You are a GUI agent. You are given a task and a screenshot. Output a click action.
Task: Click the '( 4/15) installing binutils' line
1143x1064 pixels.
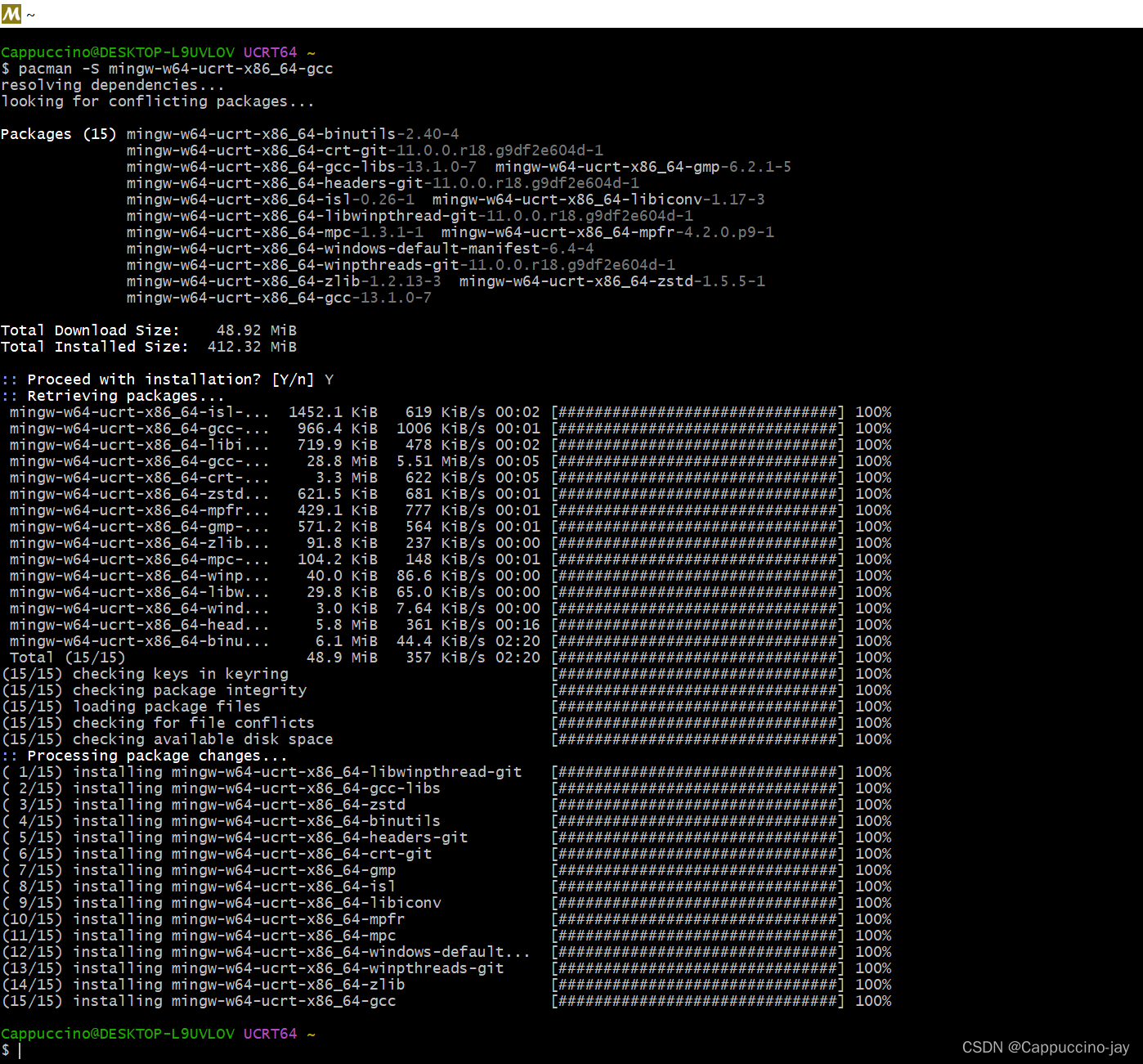222,821
